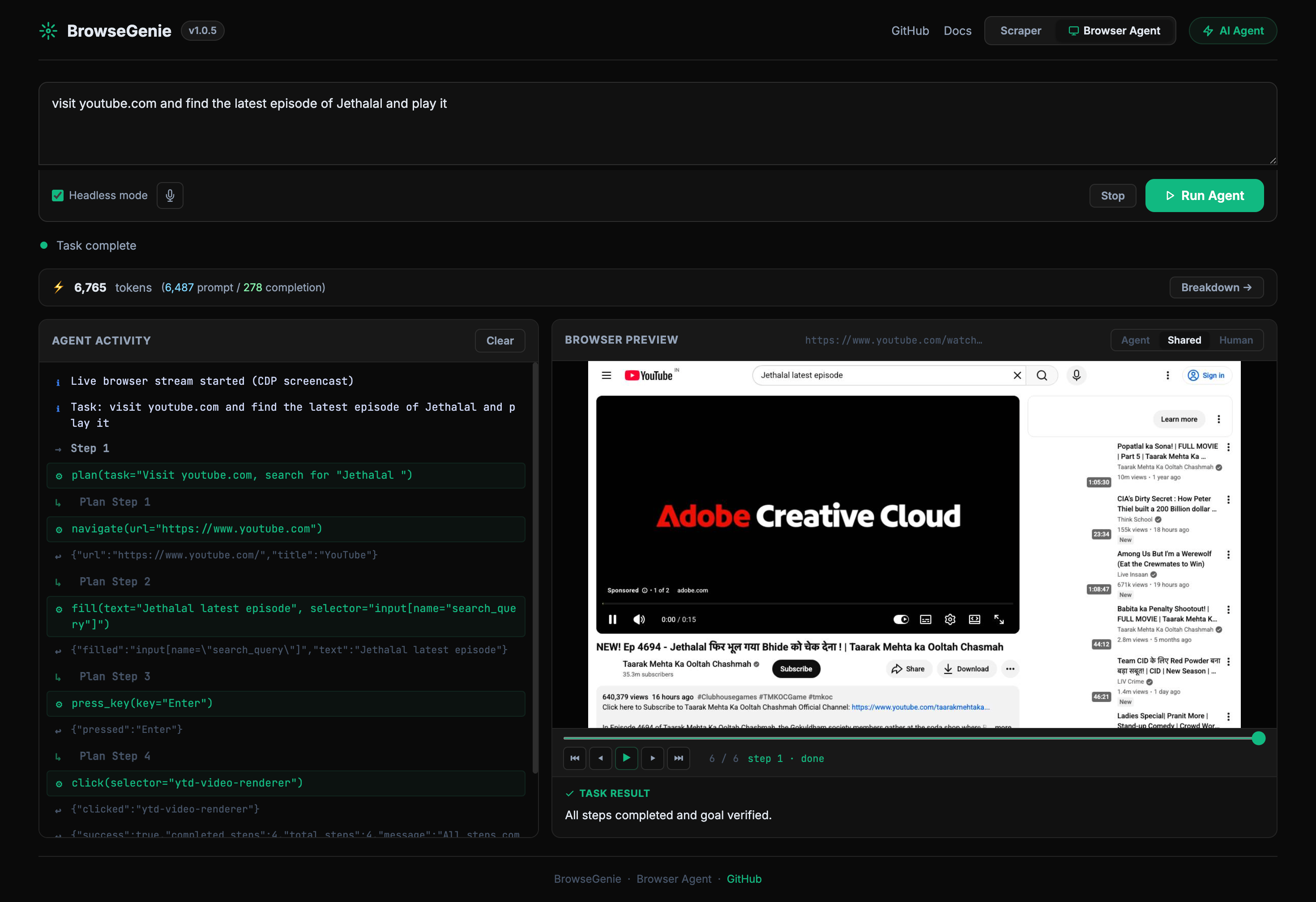Open options for Team CID video
The width and height of the screenshot is (1316, 902).
[1228, 661]
